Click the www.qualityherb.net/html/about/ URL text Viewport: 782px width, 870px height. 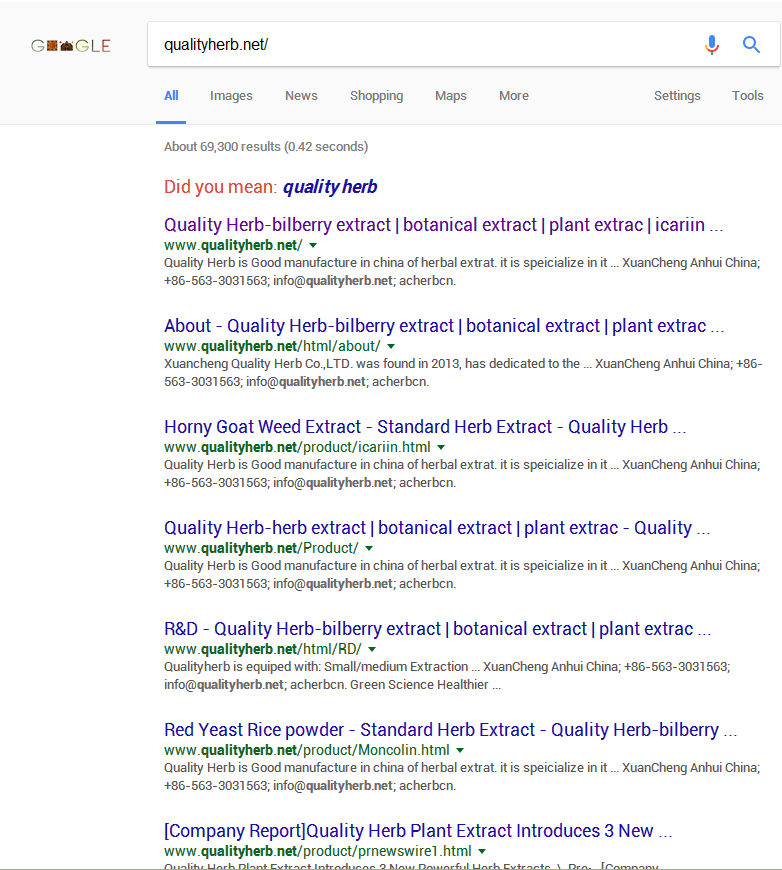tap(272, 346)
